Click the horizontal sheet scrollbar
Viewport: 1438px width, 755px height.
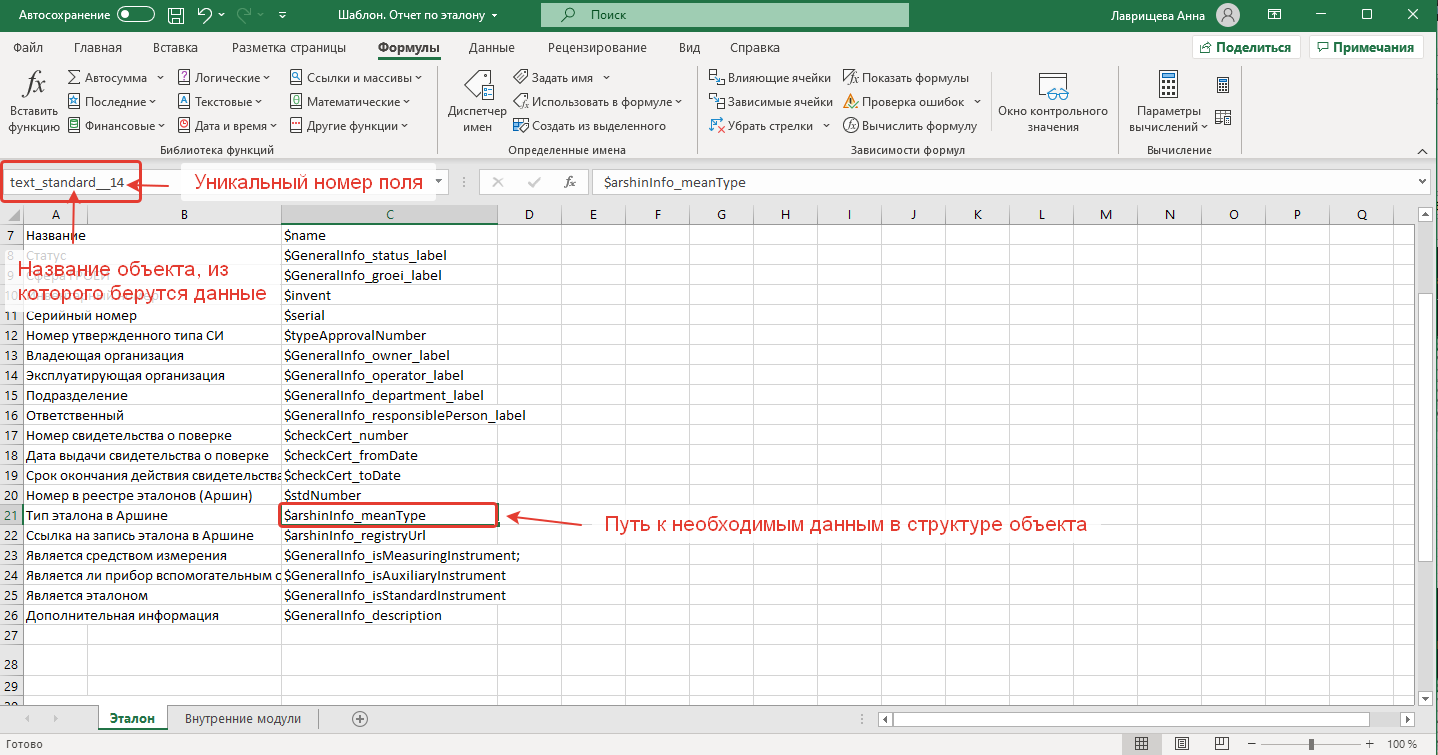pyautogui.click(x=1132, y=719)
